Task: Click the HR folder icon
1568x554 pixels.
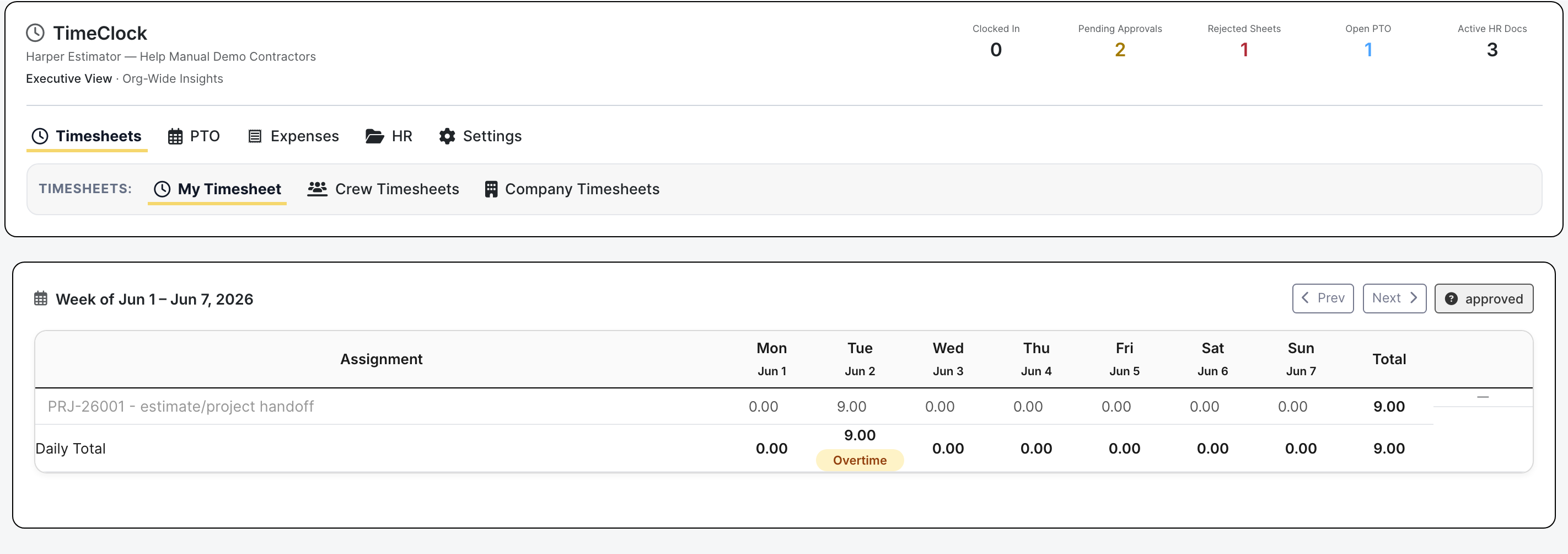Action: point(374,136)
